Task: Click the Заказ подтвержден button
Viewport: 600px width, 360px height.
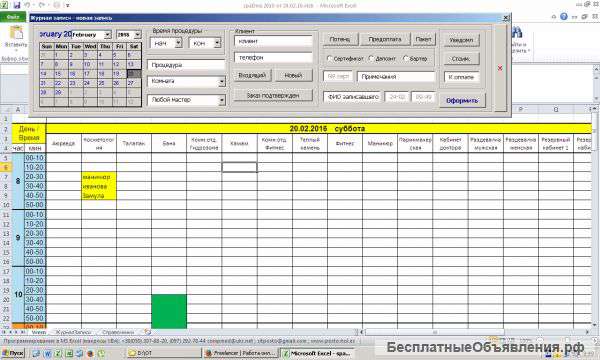Action: (273, 96)
